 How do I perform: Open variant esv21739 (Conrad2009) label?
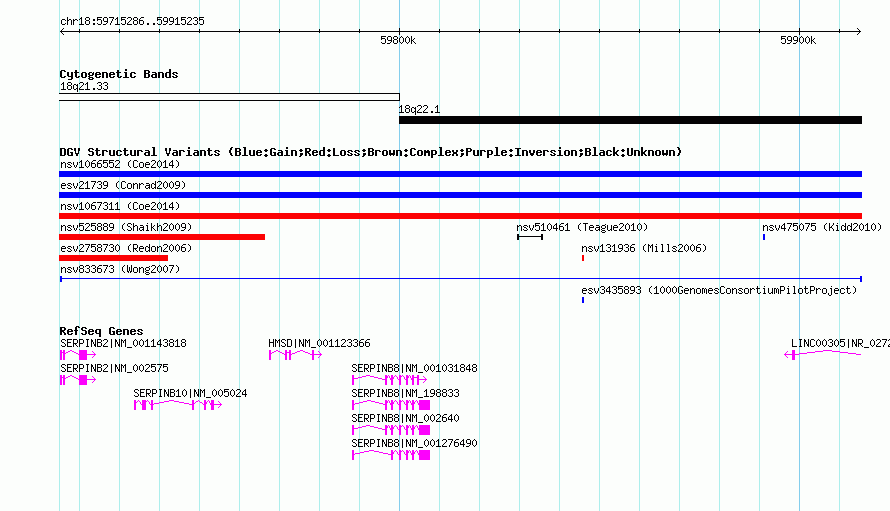(x=123, y=185)
